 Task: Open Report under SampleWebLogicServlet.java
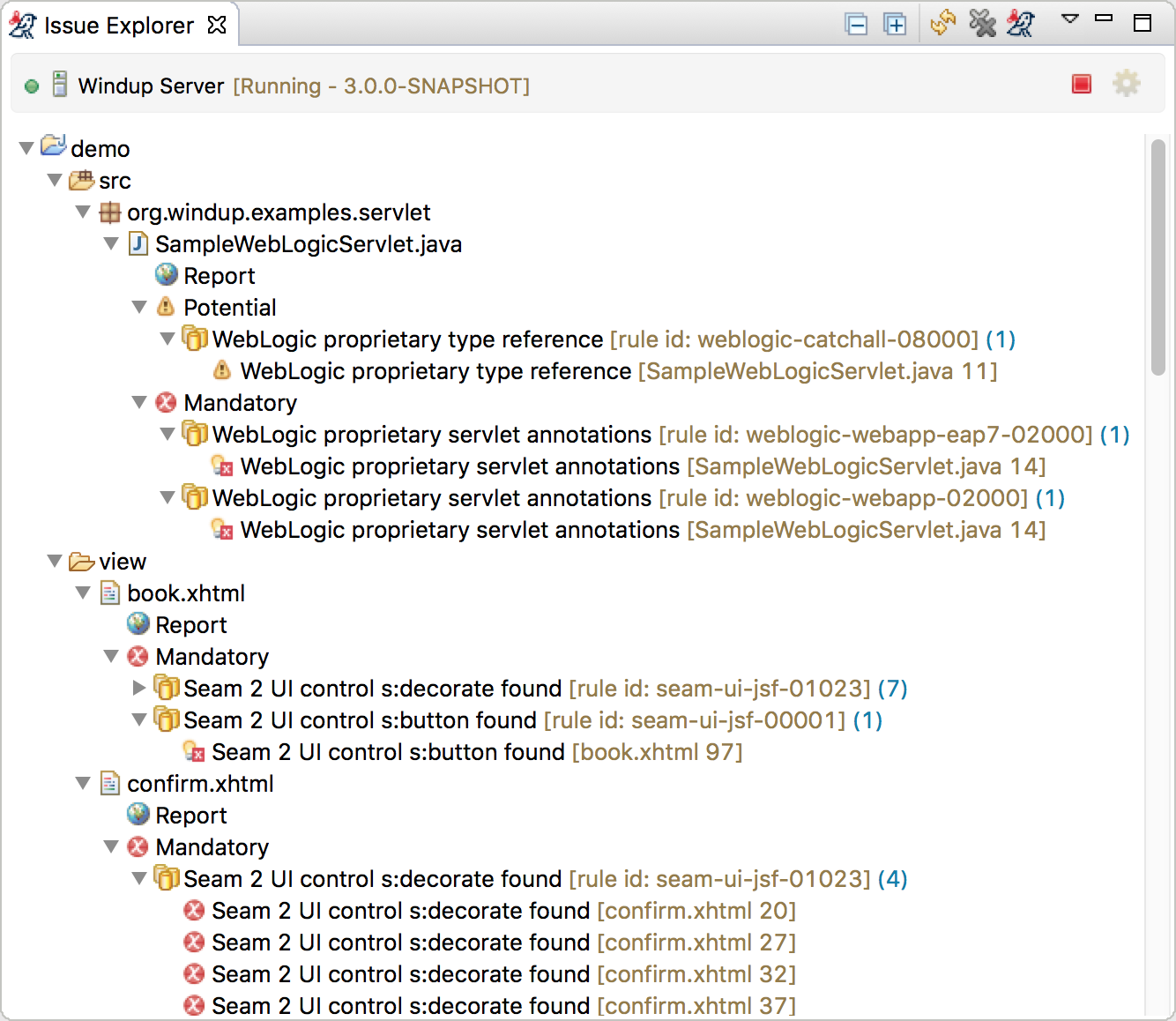(x=219, y=276)
